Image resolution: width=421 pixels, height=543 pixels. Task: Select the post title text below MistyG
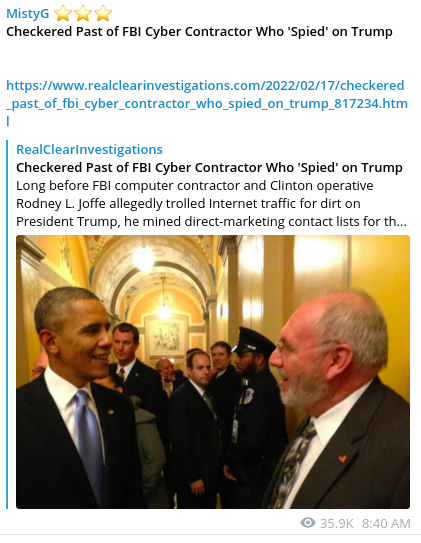[x=199, y=32]
